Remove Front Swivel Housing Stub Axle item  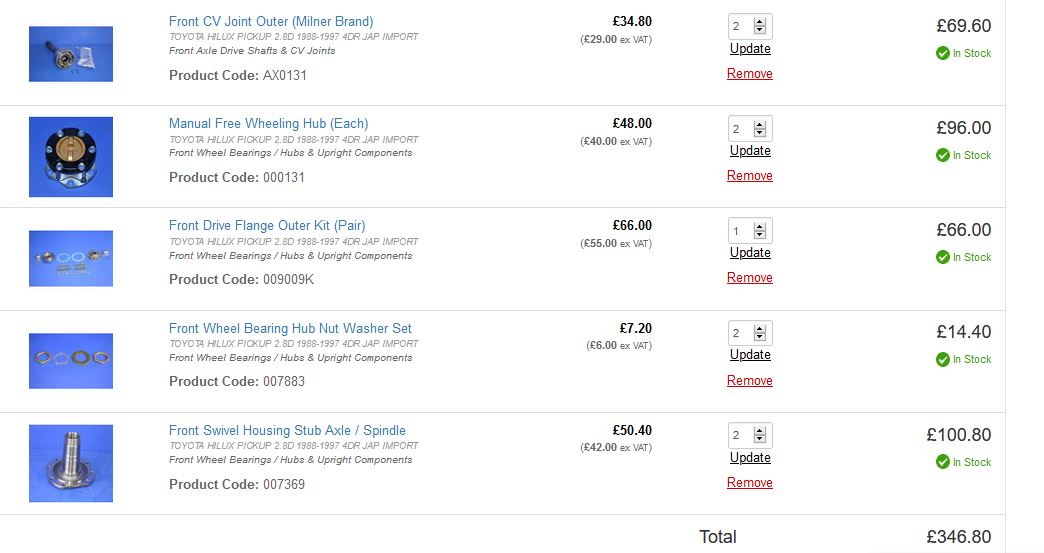coord(750,482)
